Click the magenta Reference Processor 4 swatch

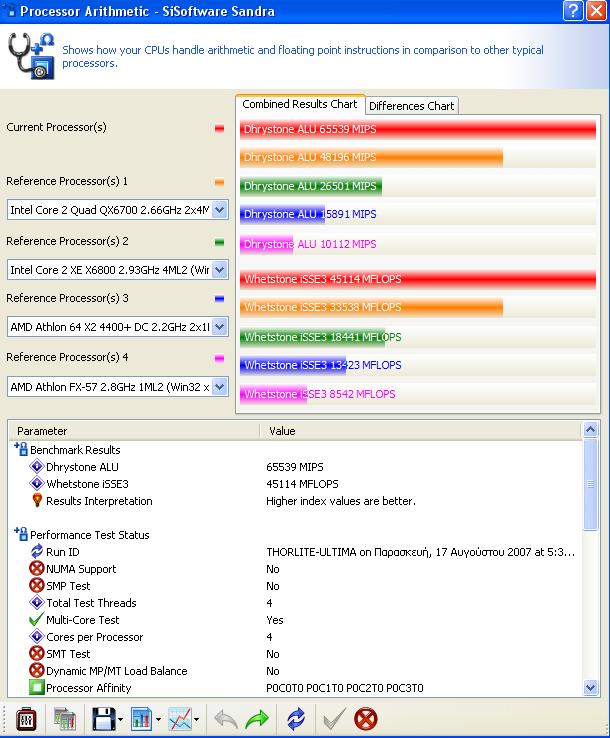coord(219,358)
